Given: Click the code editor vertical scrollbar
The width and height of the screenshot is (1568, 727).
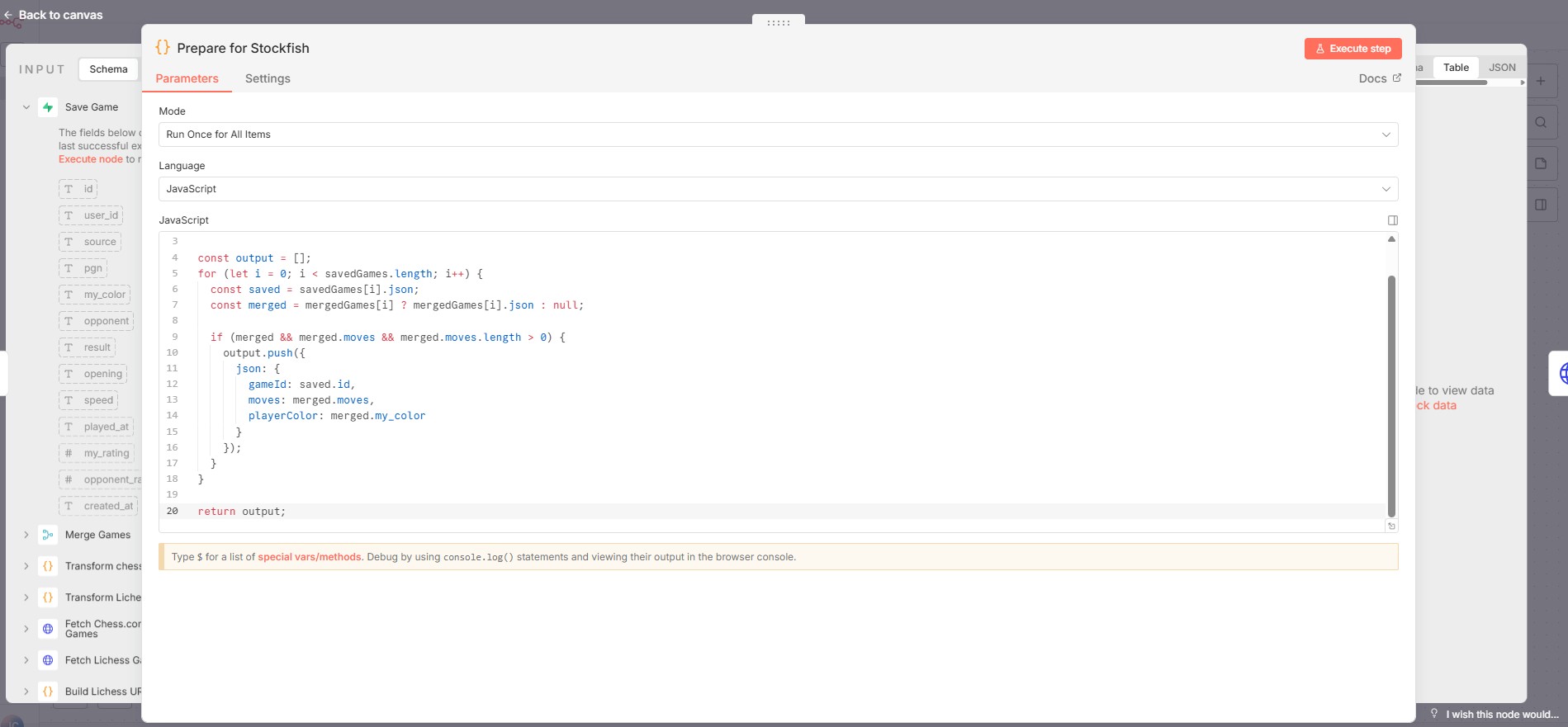Looking at the screenshot, I should 1391,396.
